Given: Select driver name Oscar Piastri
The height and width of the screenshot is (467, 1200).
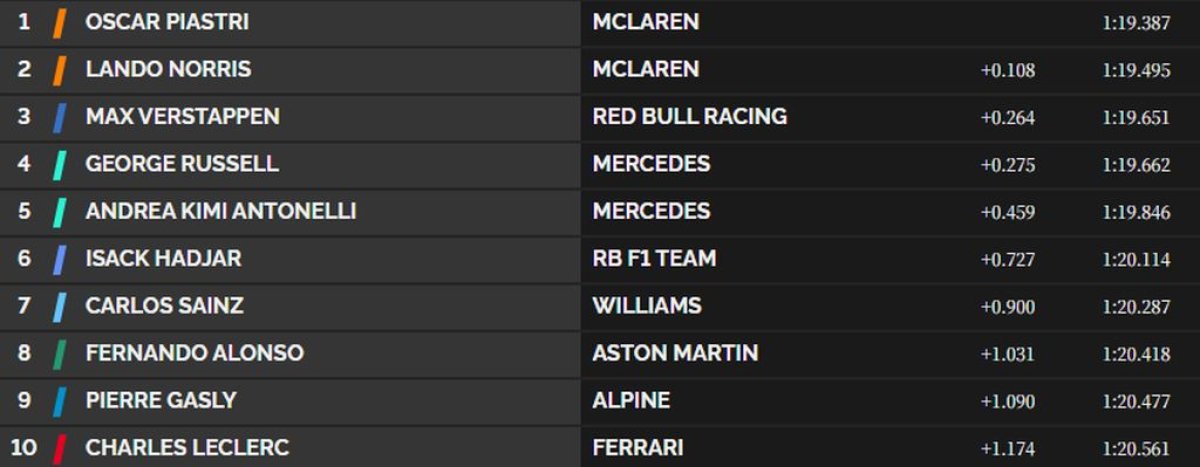Looking at the screenshot, I should point(167,22).
